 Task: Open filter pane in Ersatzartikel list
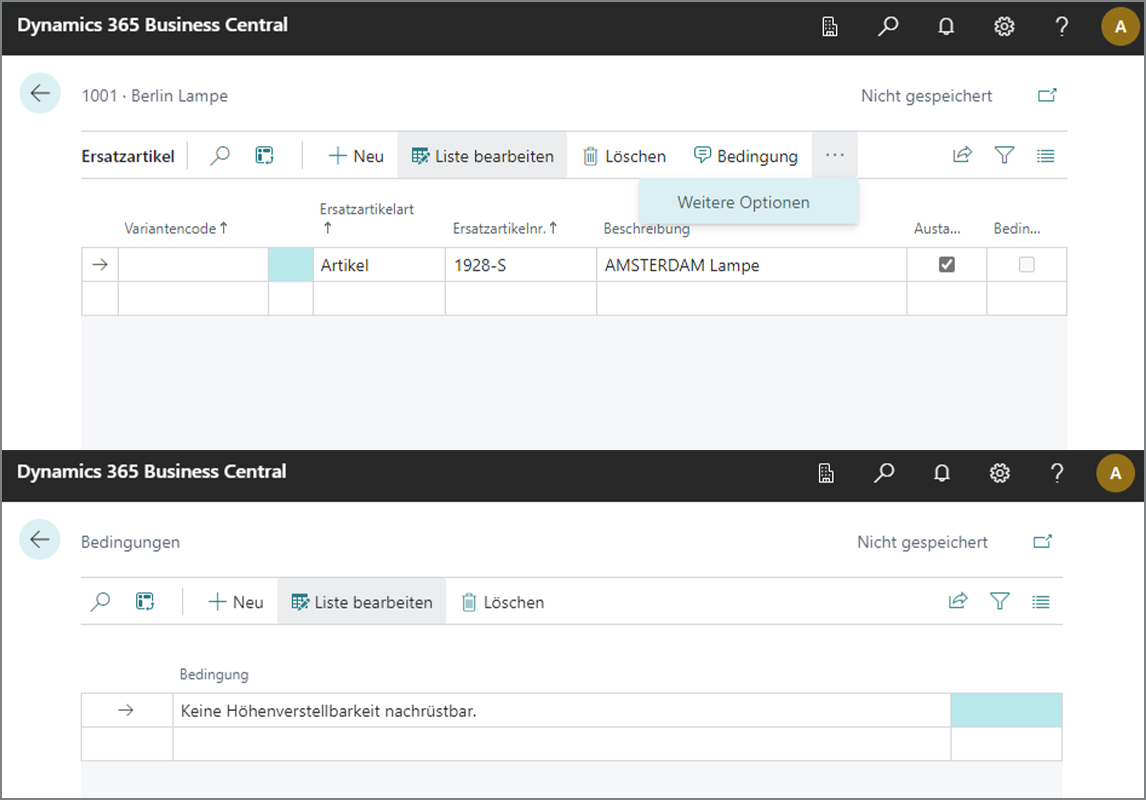(x=1004, y=155)
